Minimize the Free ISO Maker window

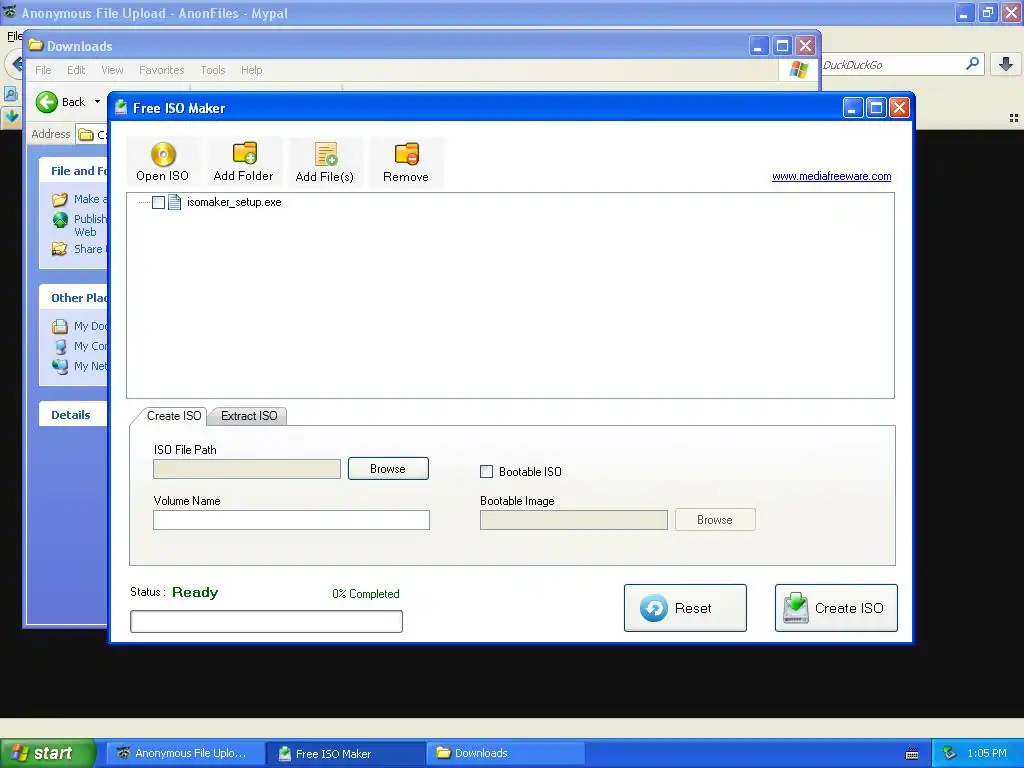pos(852,108)
